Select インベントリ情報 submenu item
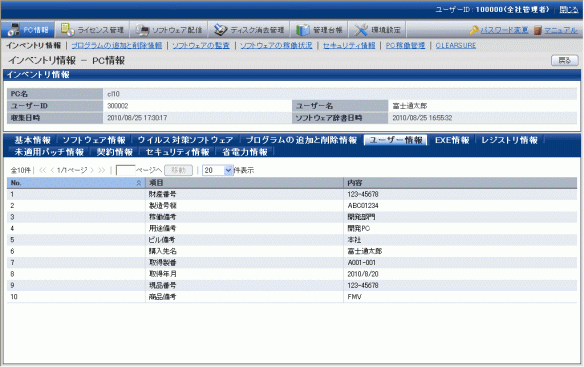 33,45
